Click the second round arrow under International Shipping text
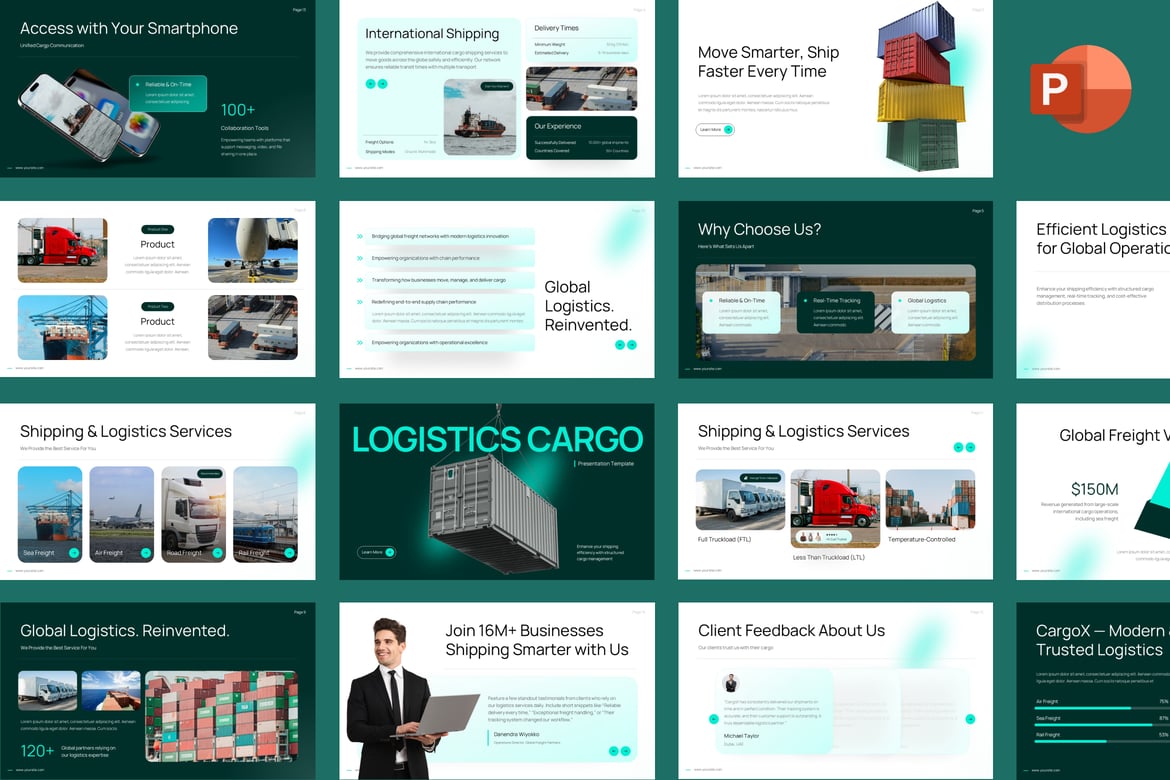This screenshot has height=780, width=1170. pos(382,84)
